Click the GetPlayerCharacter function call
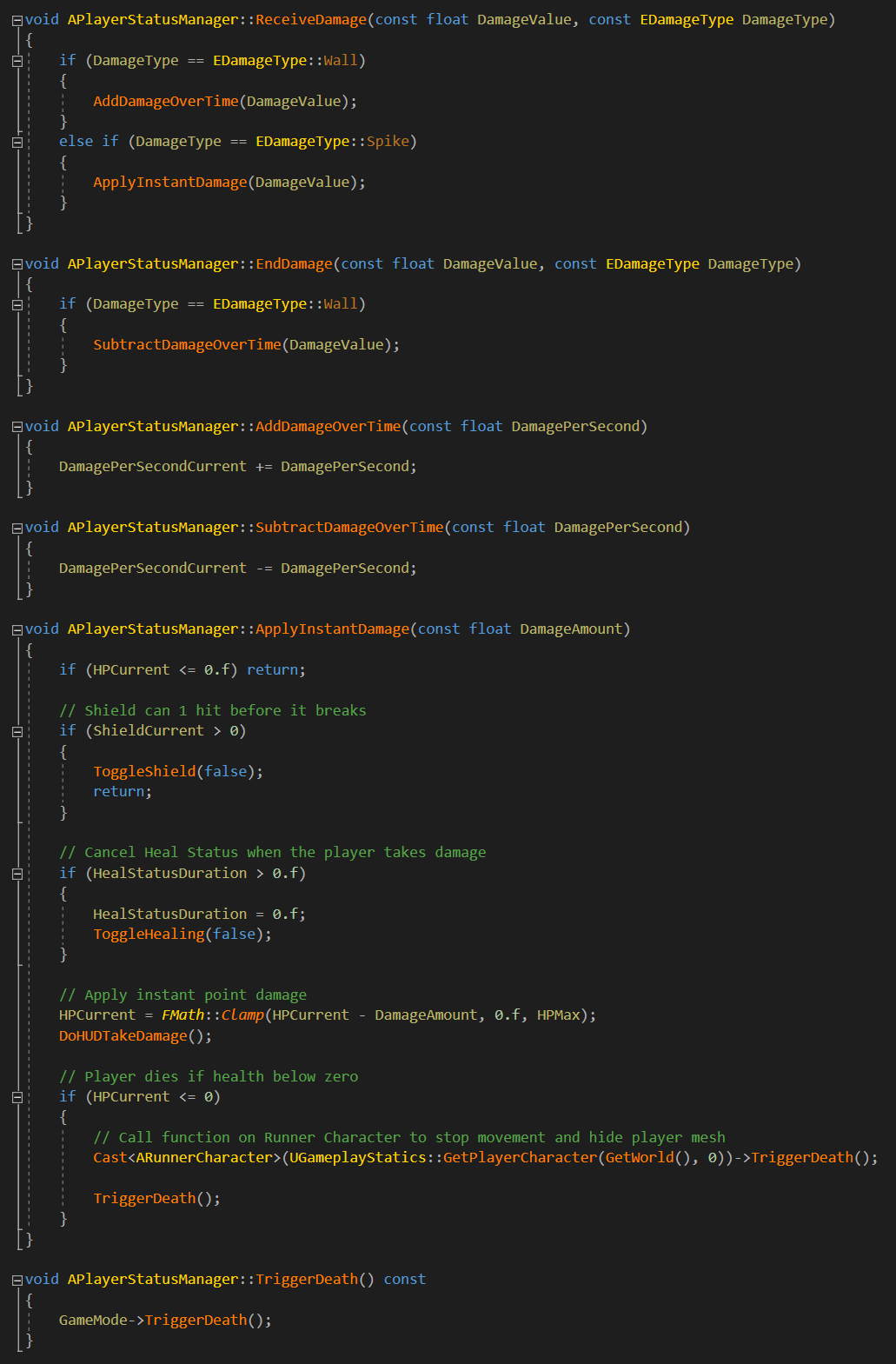 (520, 1158)
